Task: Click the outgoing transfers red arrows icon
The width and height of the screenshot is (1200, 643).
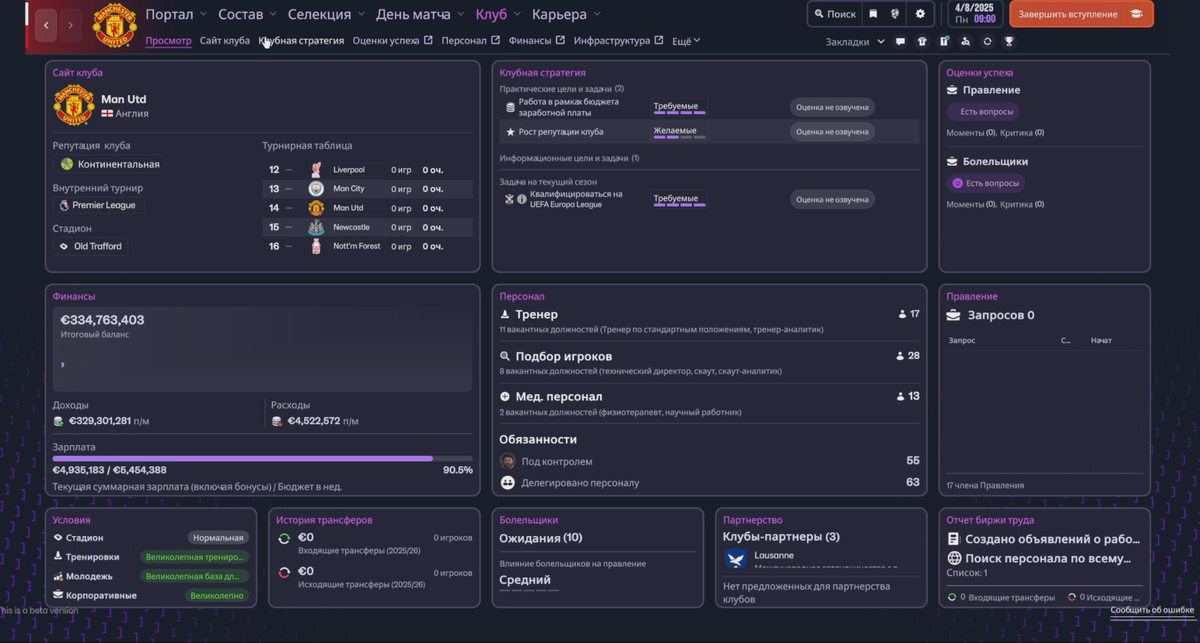Action: (x=284, y=572)
